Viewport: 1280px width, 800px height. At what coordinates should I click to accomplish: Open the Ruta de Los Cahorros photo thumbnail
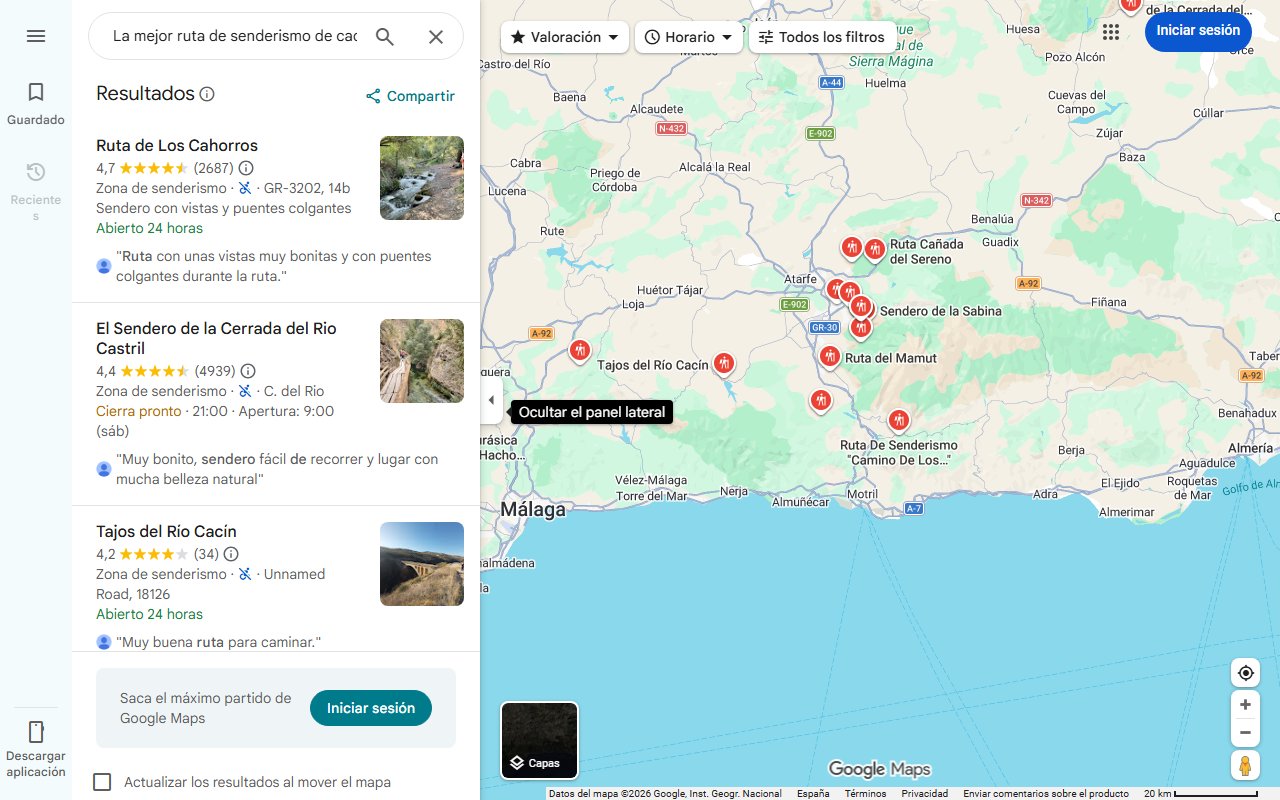pos(421,180)
